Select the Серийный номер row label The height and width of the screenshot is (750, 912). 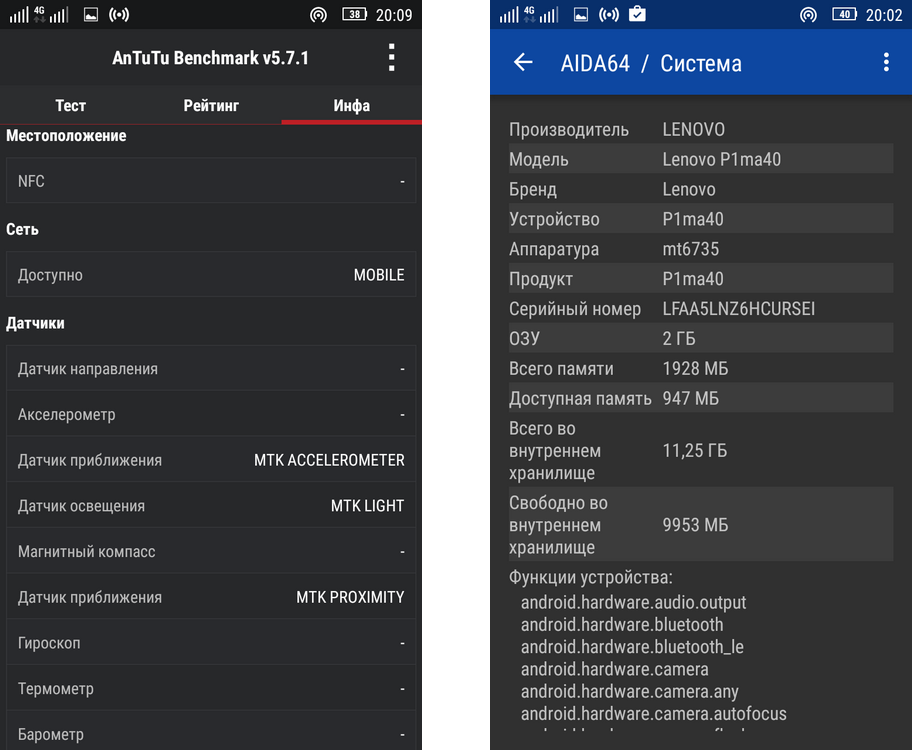(575, 309)
